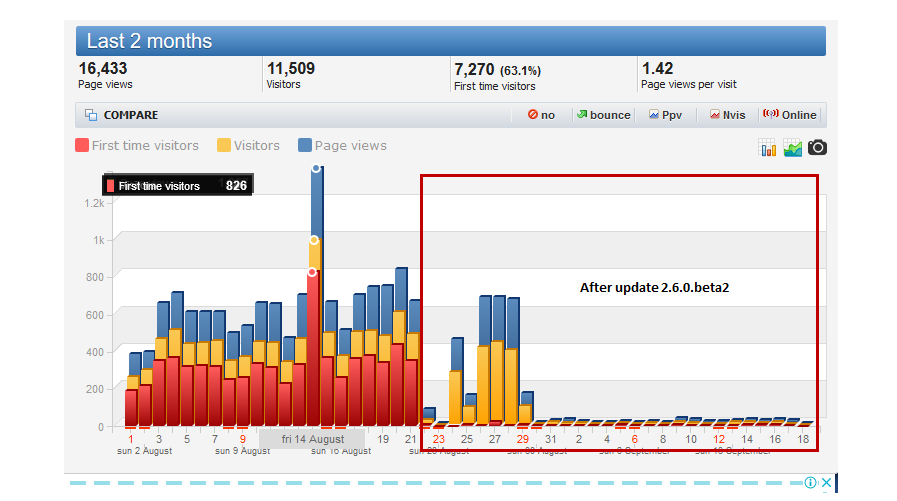This screenshot has height=501, width=897.
Task: Click the 16,433 Page views stat
Action: point(105,75)
